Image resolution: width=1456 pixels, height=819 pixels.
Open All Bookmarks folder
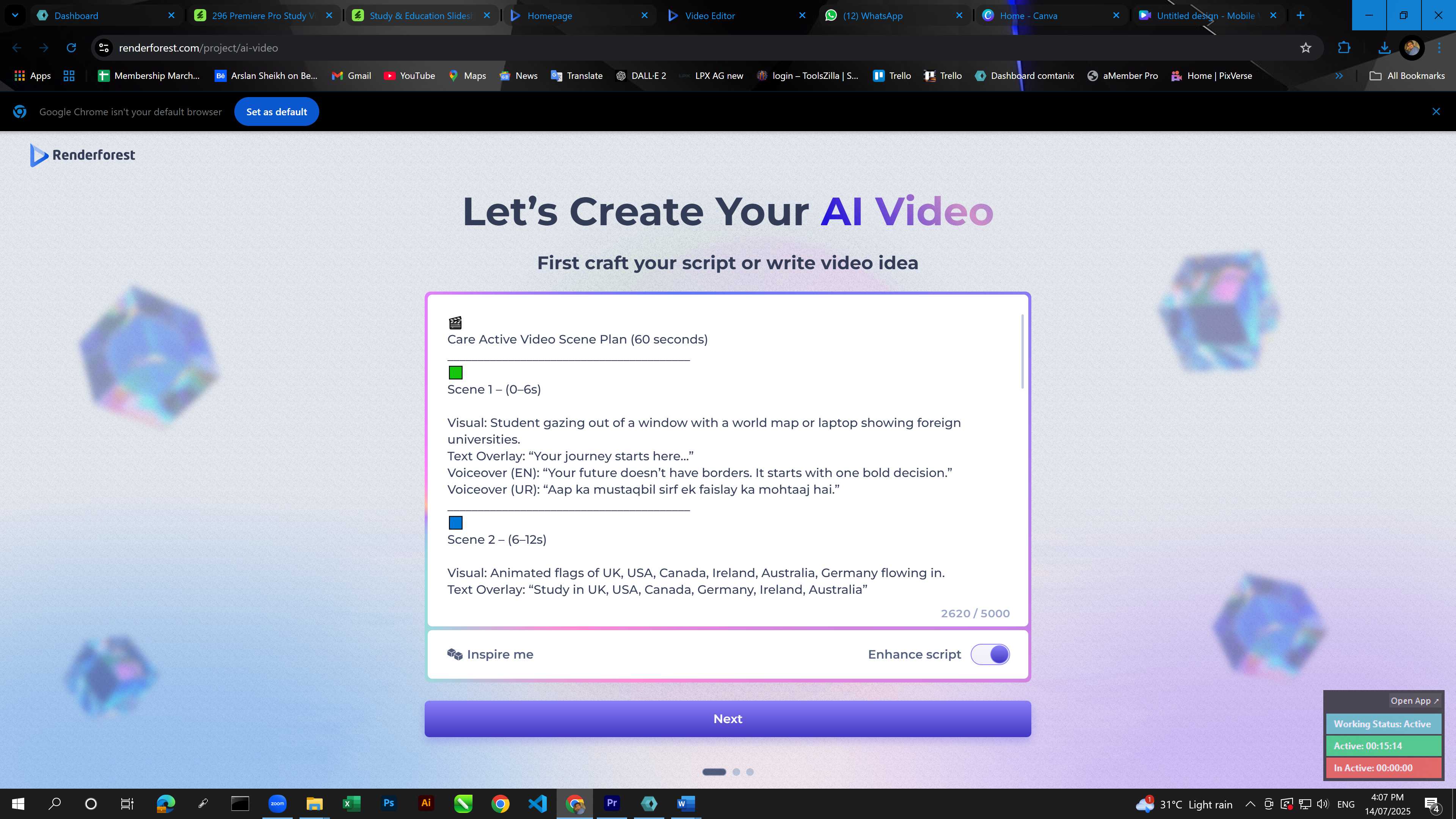[x=1407, y=76]
